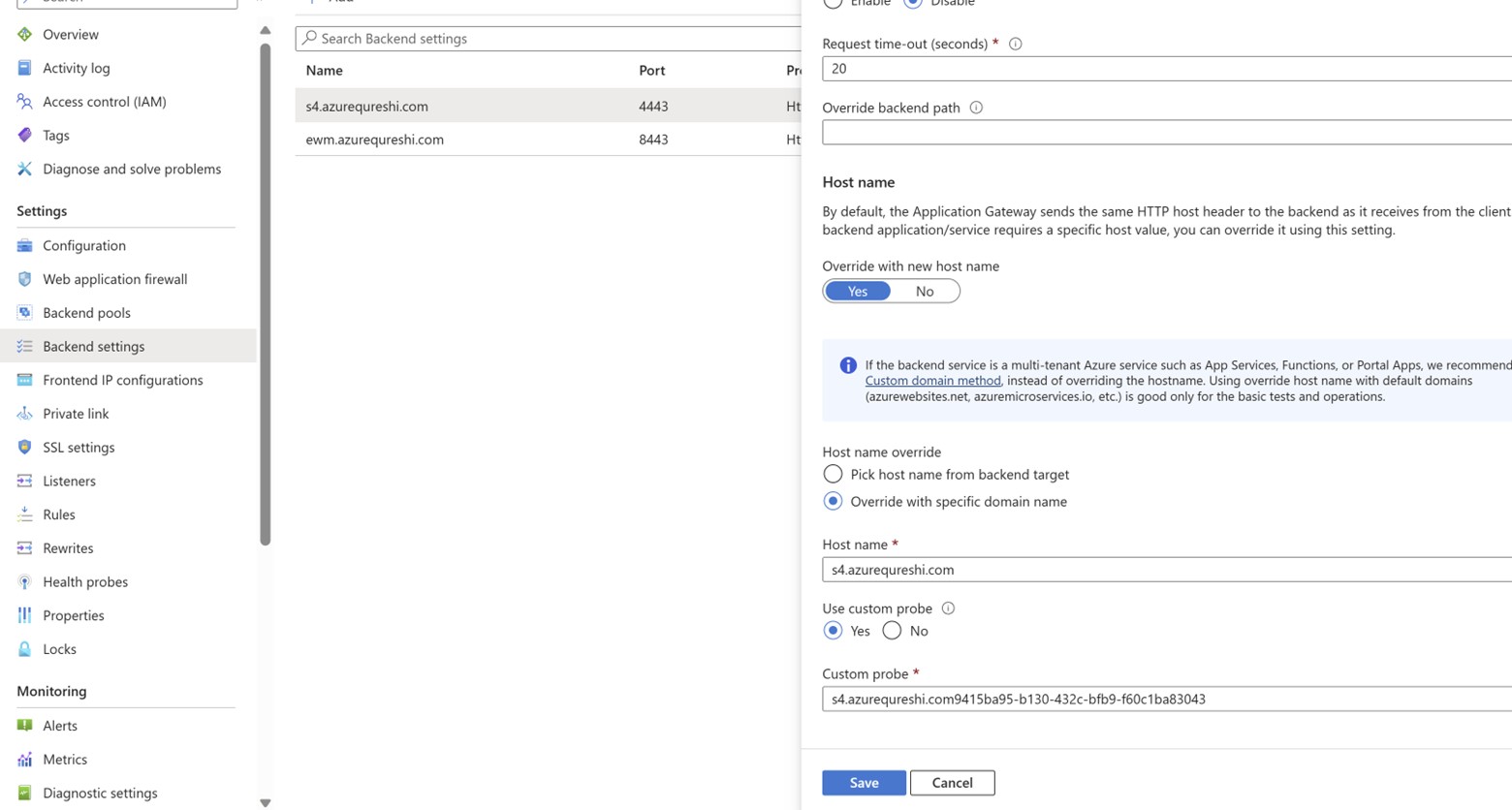The image size is (1512, 810).
Task: Click info icon next to Use custom probe
Action: point(948,608)
